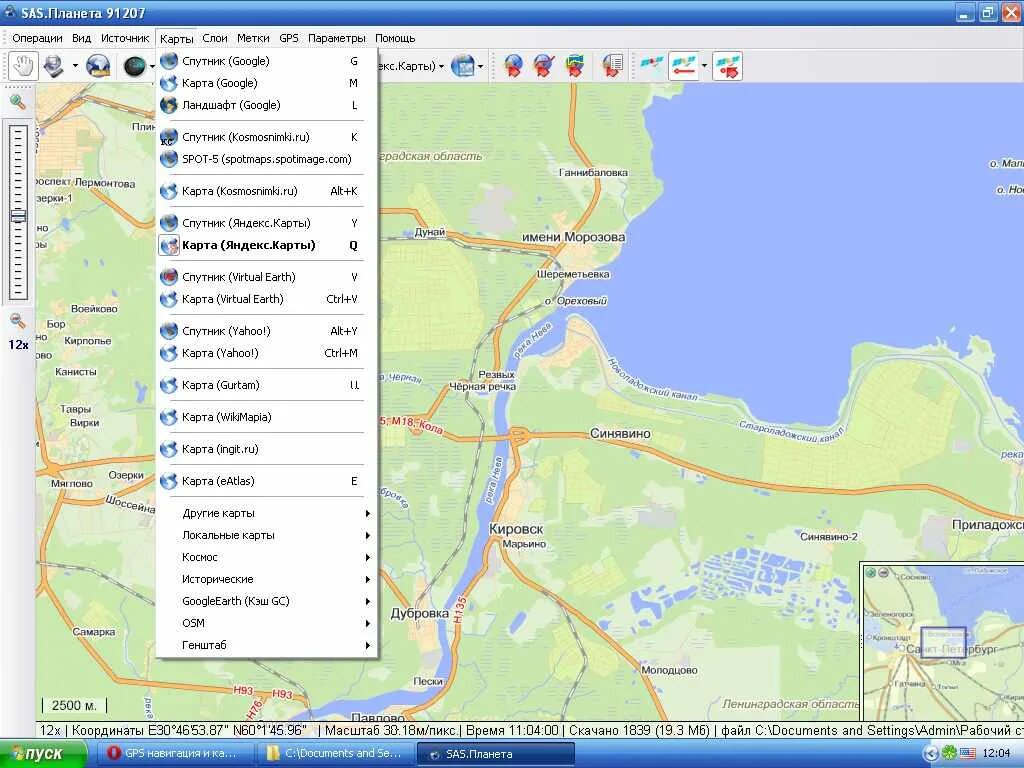The height and width of the screenshot is (768, 1024).
Task: Open the Пуск start button
Action: point(43,754)
